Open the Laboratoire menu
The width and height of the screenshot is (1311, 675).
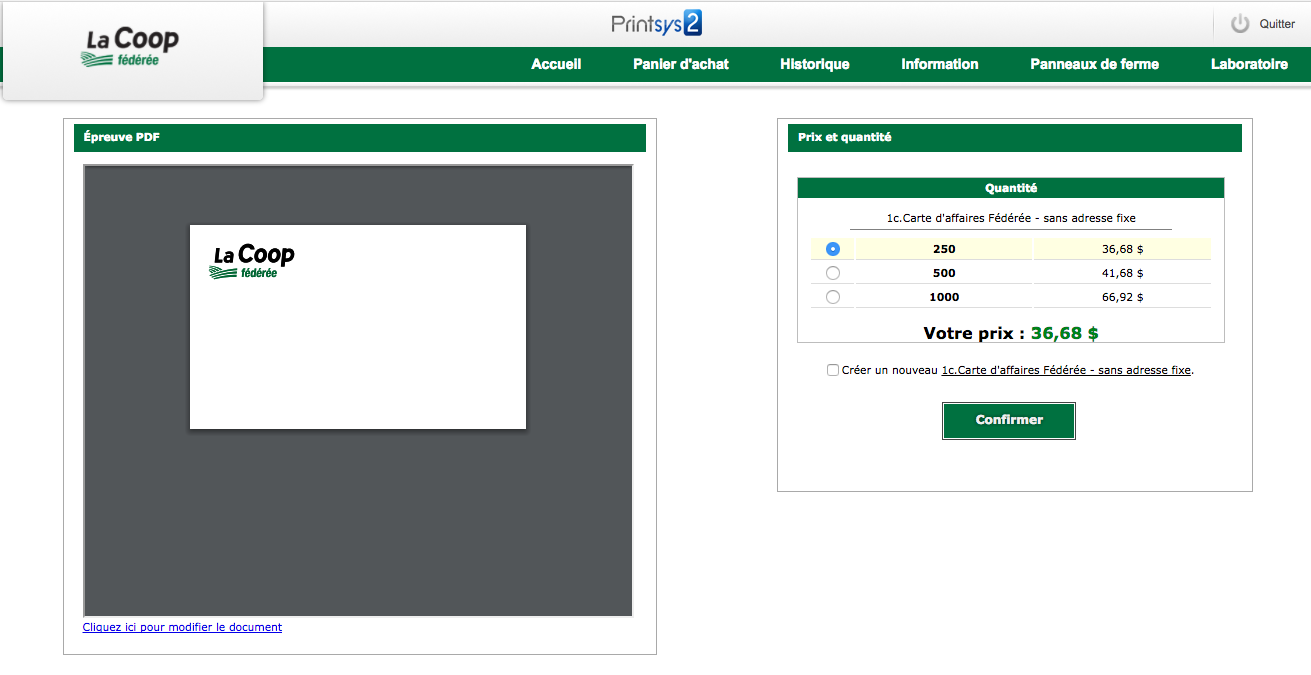point(1249,64)
